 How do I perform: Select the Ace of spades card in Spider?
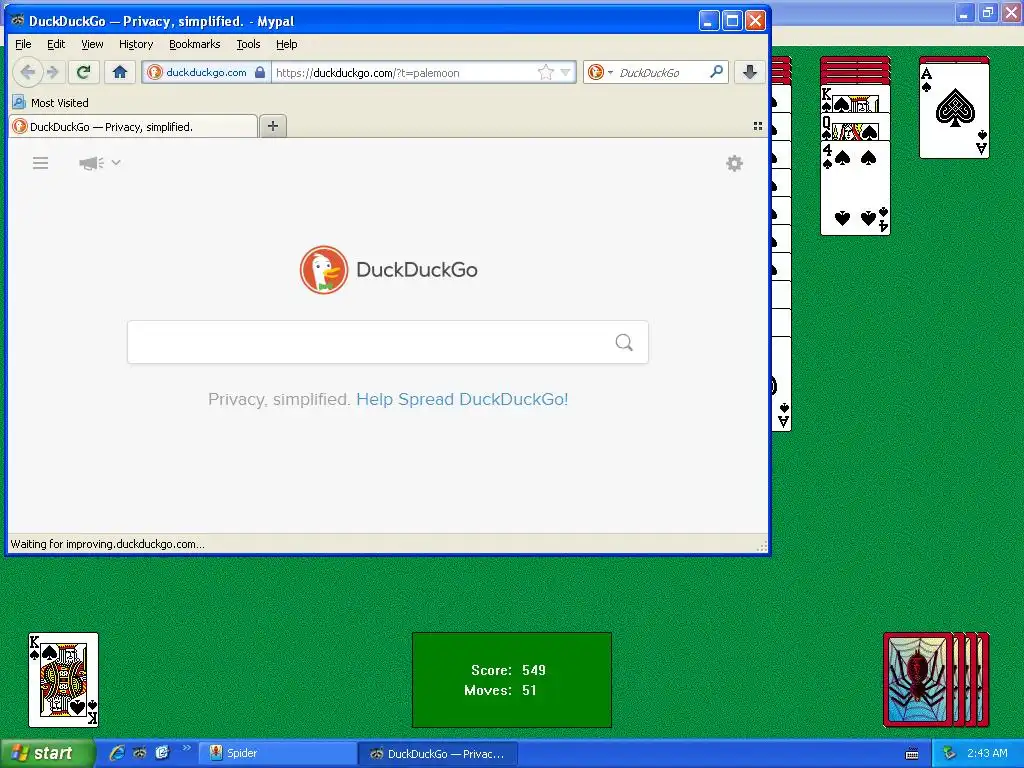[x=954, y=110]
